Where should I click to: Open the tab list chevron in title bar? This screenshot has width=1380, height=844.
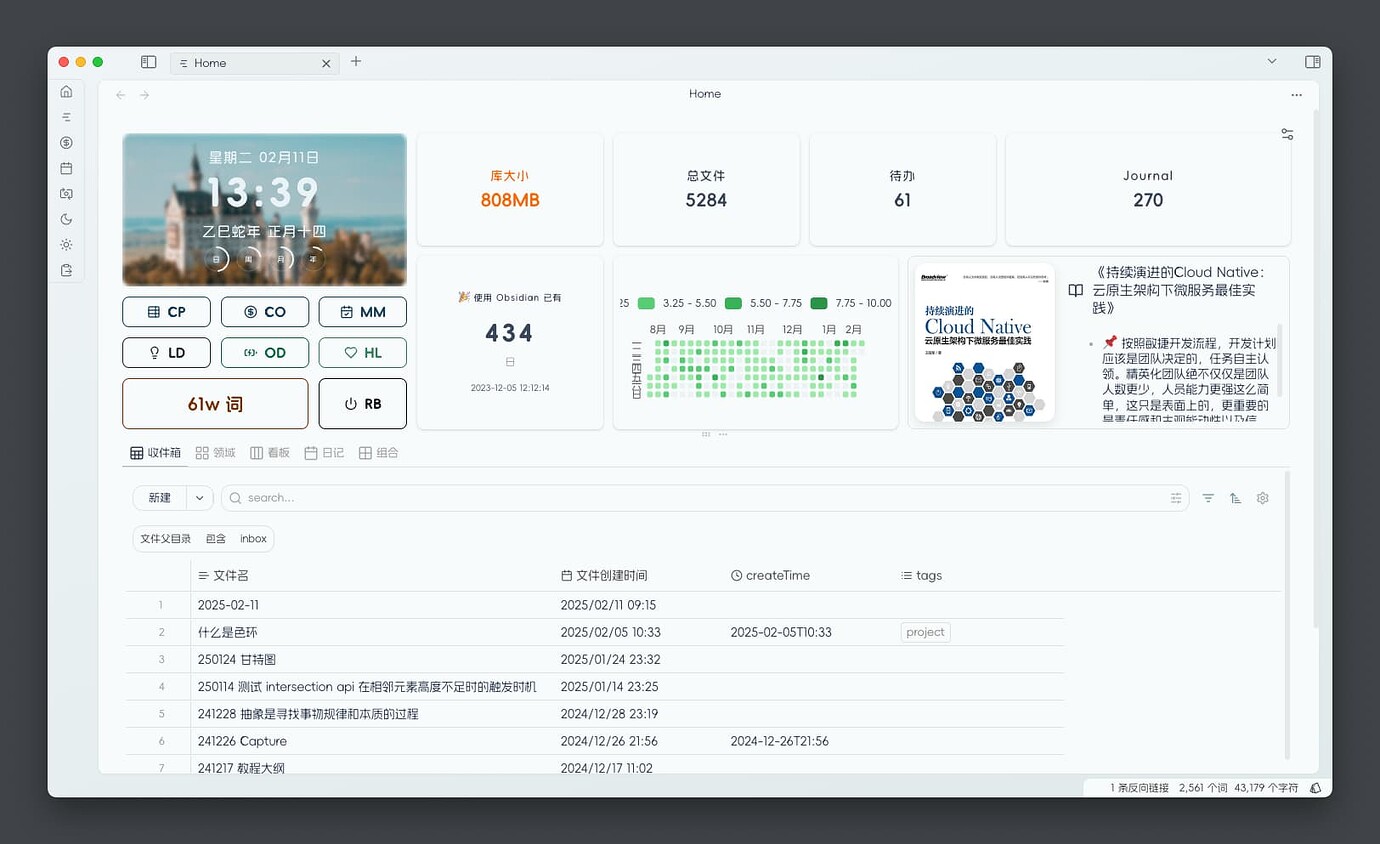[1272, 62]
